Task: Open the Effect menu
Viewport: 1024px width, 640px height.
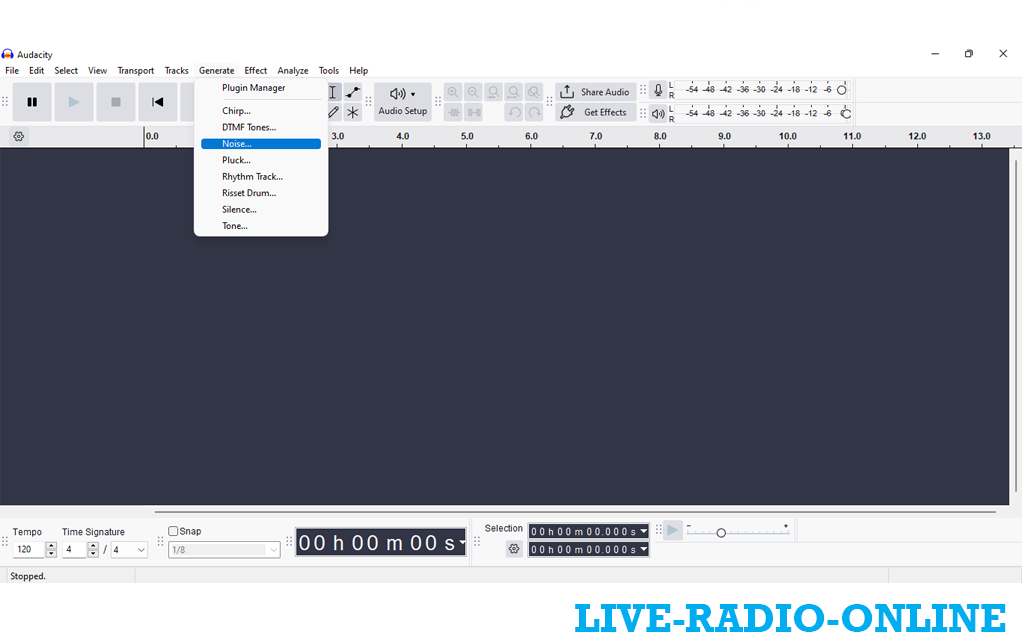Action: click(256, 71)
